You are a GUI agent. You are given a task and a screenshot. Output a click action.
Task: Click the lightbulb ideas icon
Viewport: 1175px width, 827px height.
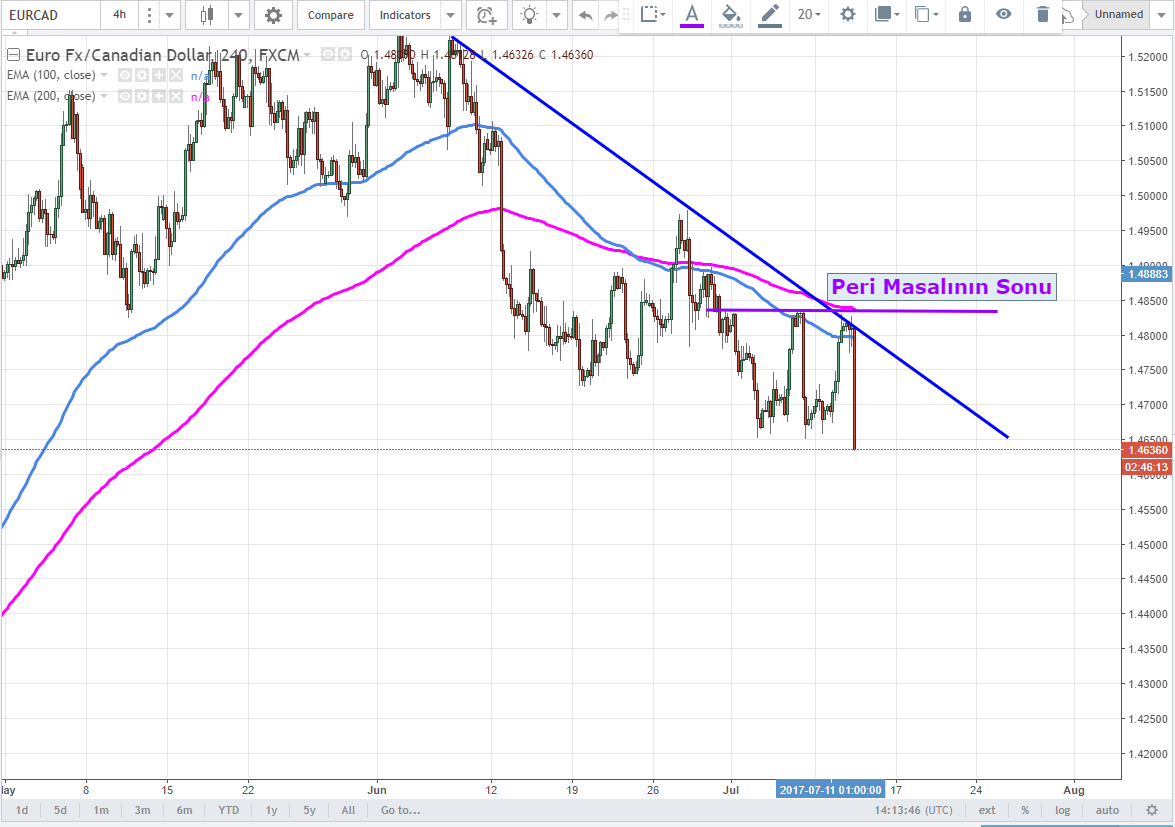(530, 15)
